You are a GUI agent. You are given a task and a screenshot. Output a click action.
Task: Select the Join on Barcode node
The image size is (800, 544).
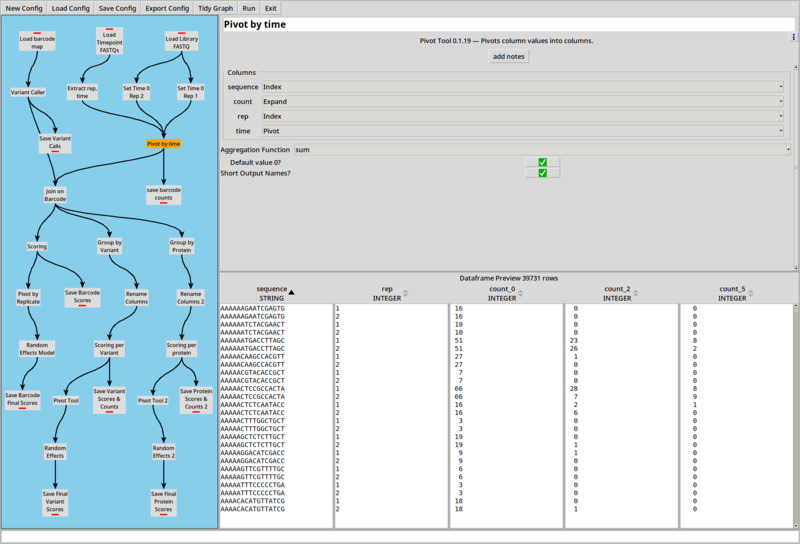pos(55,195)
